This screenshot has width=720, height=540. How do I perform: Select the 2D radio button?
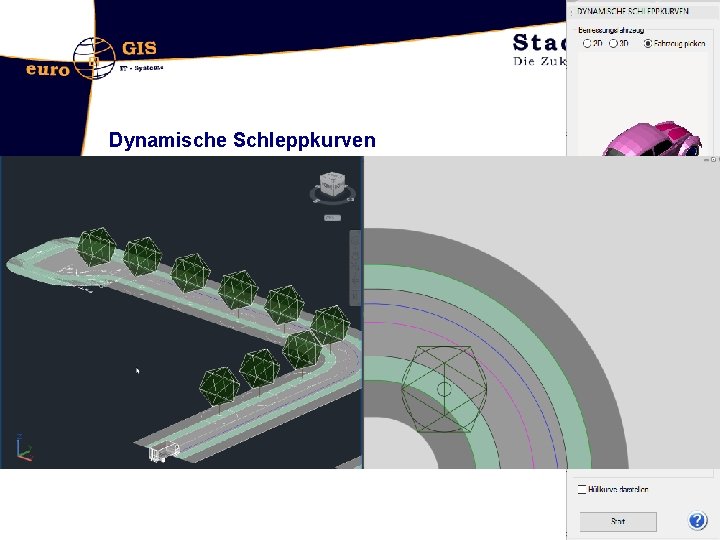click(x=587, y=44)
